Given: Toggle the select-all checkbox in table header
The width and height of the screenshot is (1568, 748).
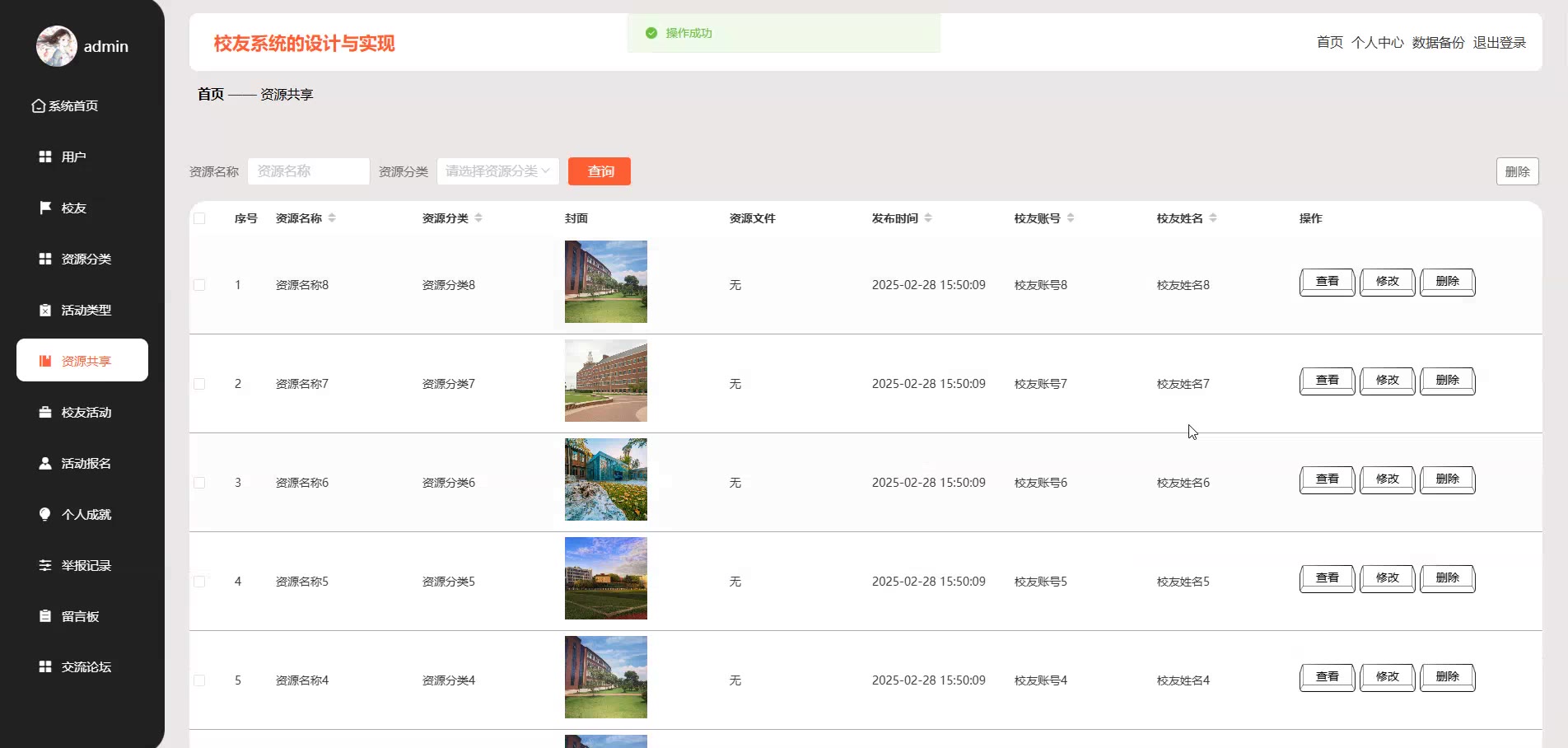Looking at the screenshot, I should (199, 218).
